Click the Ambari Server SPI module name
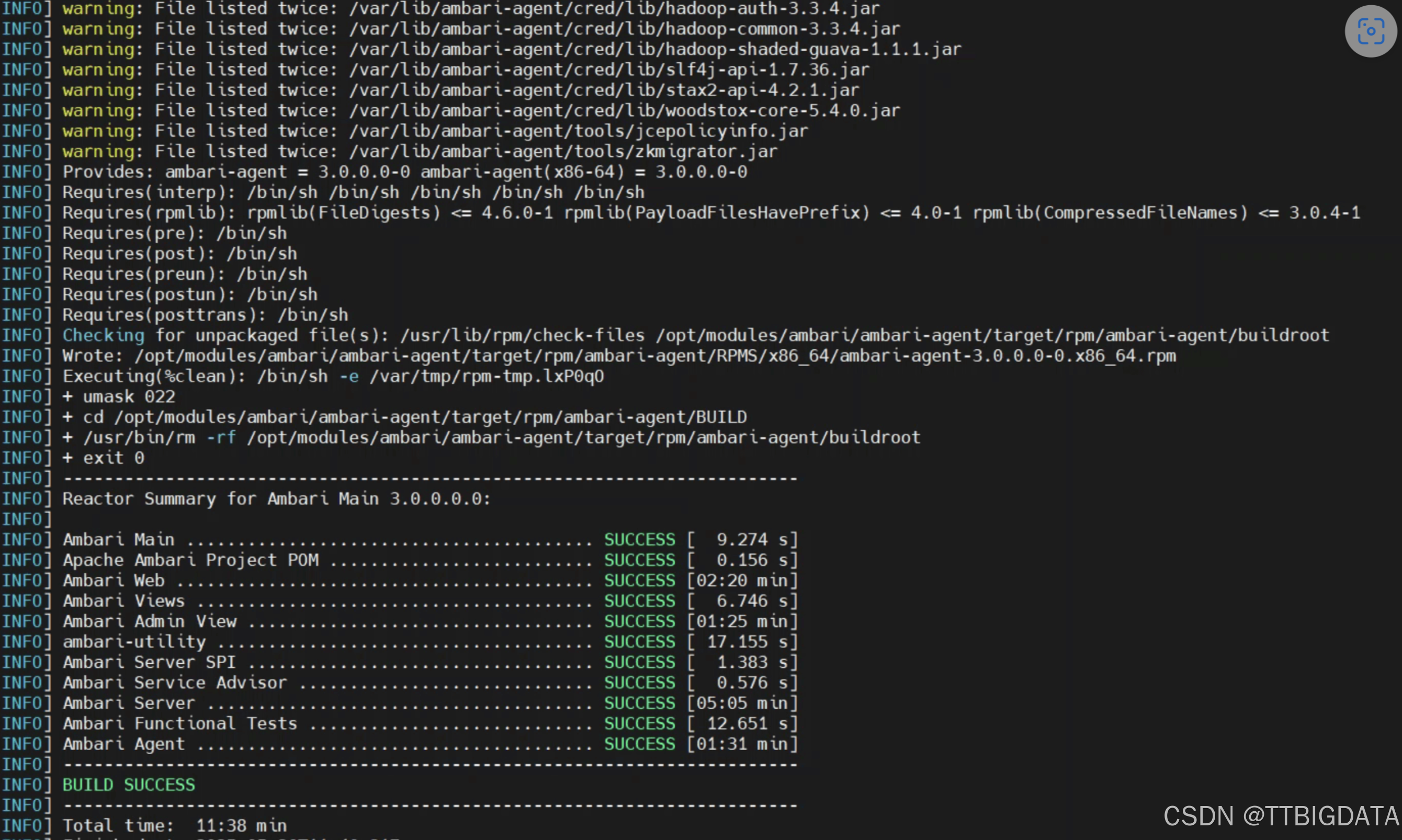 click(x=149, y=662)
